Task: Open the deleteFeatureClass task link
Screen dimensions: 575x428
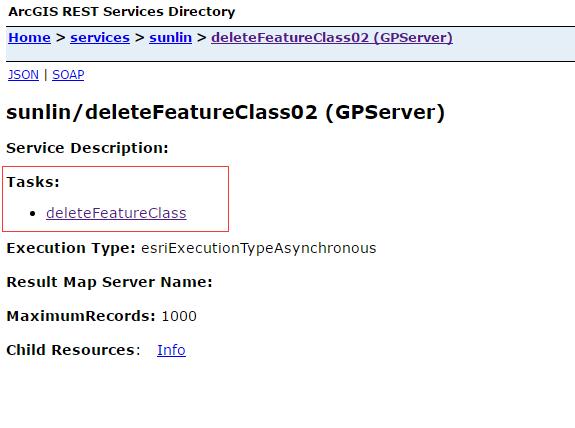Action: pos(116,213)
